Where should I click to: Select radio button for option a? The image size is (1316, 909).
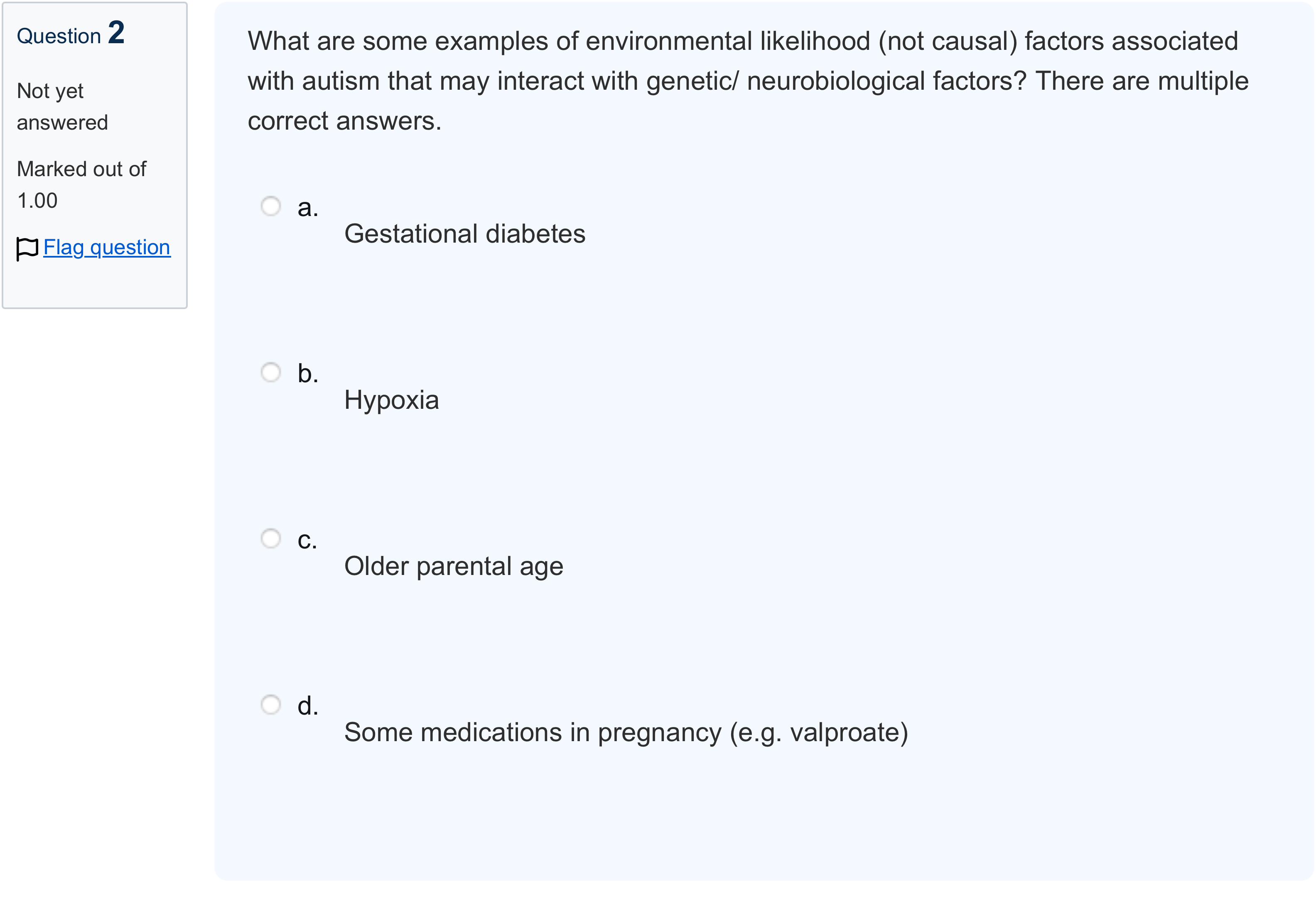(x=270, y=206)
